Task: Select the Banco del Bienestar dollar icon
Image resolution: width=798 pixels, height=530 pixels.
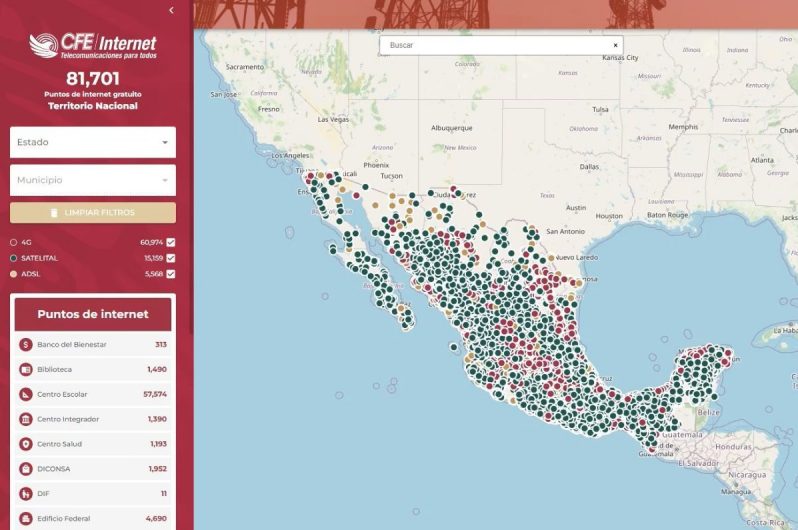Action: point(25,345)
